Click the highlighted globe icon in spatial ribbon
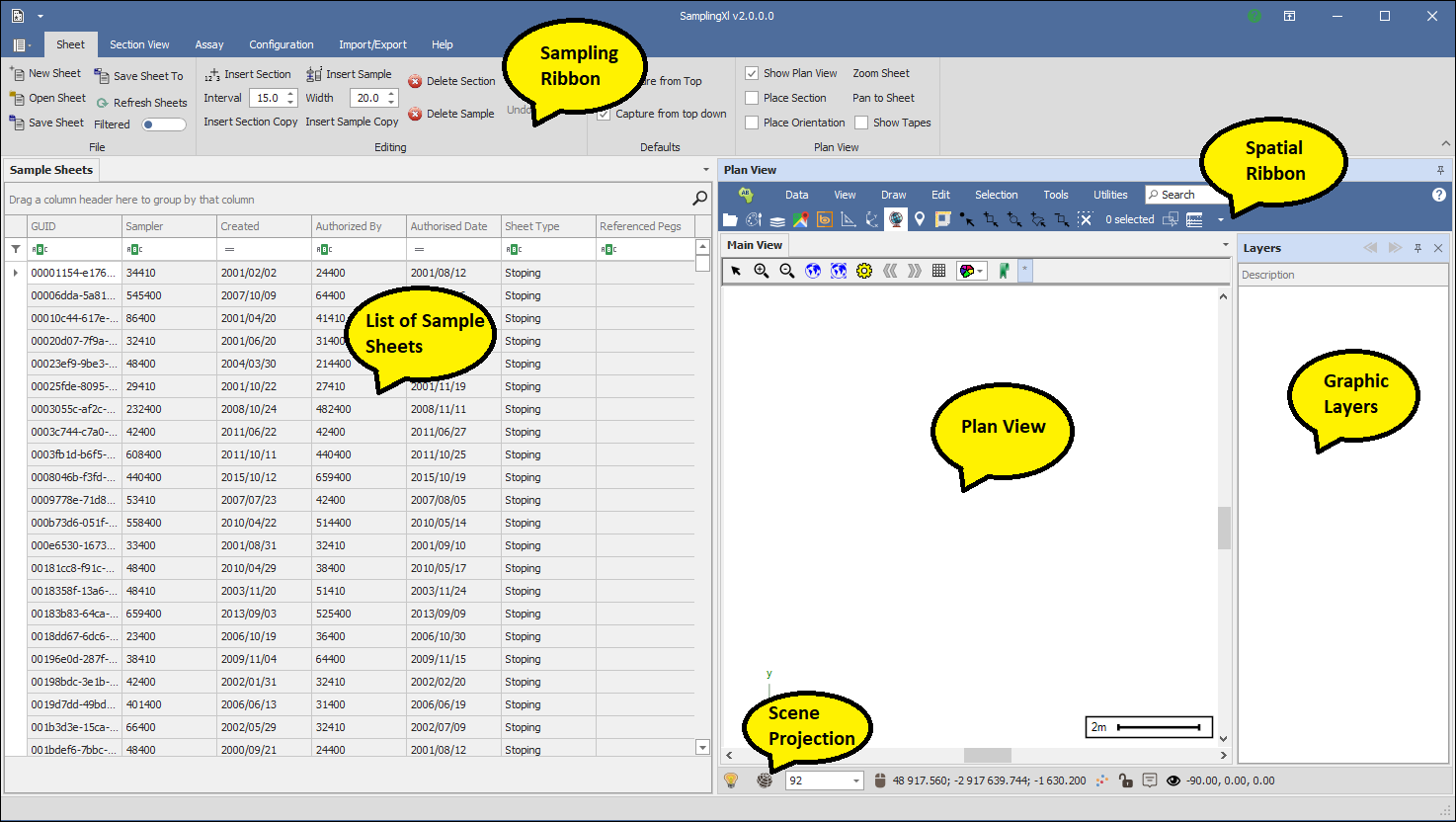Image resolution: width=1456 pixels, height=822 pixels. click(x=896, y=219)
